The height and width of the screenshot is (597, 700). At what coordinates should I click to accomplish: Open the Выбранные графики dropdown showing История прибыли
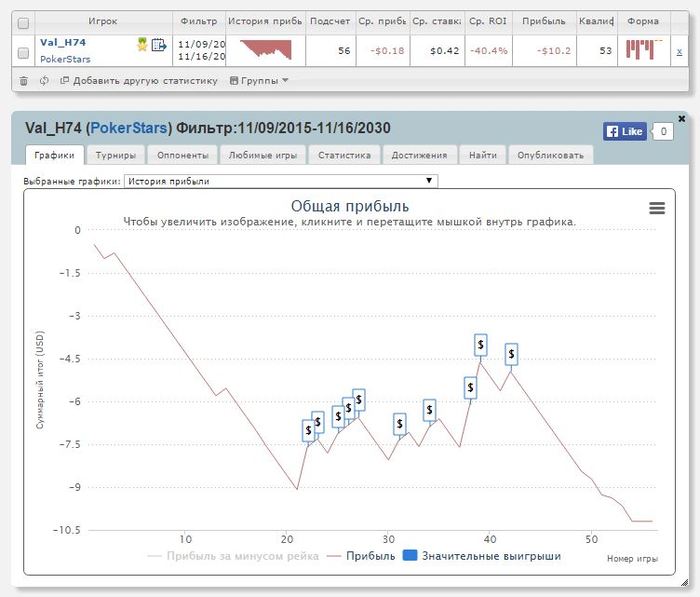click(x=281, y=181)
